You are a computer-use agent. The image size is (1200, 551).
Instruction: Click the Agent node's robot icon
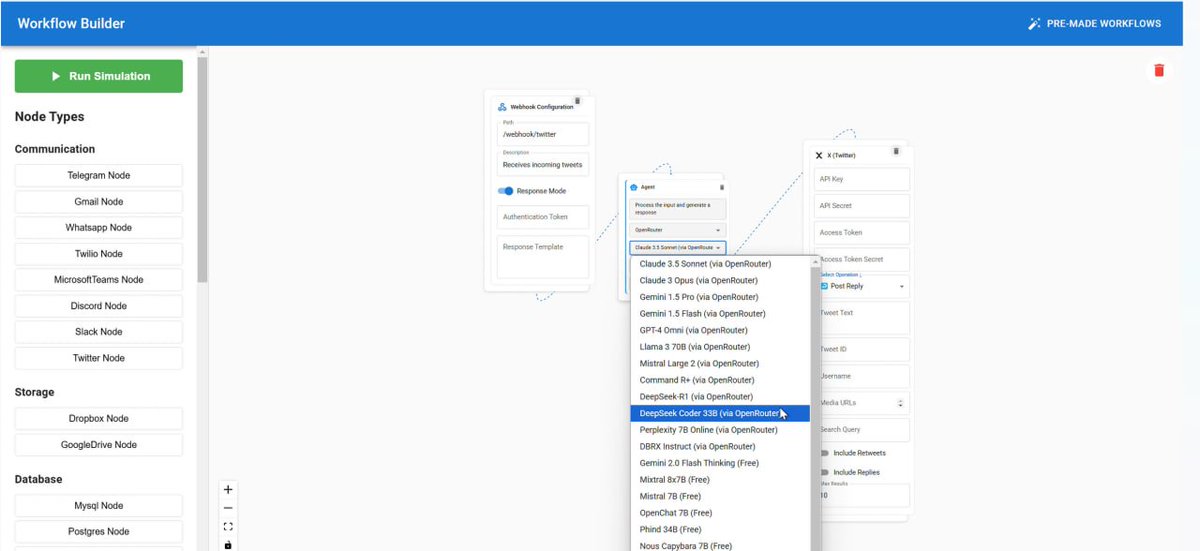point(634,187)
